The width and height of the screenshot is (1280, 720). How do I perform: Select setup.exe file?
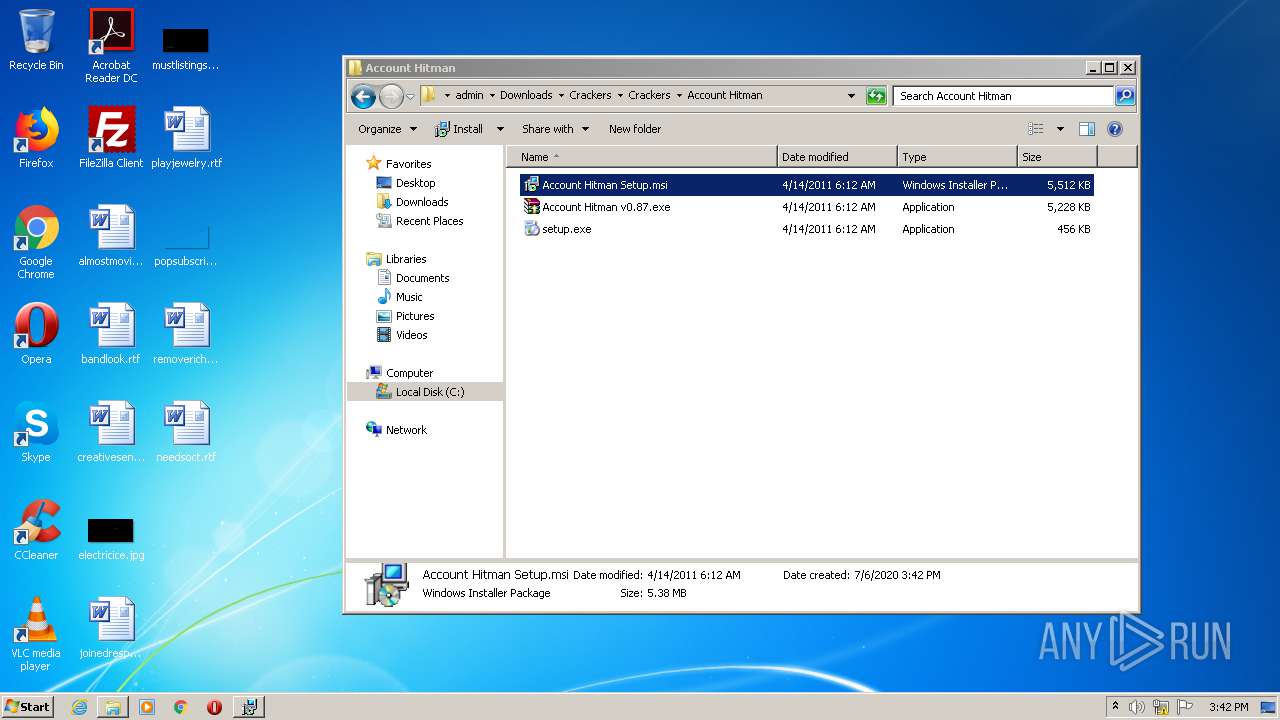tap(806, 229)
